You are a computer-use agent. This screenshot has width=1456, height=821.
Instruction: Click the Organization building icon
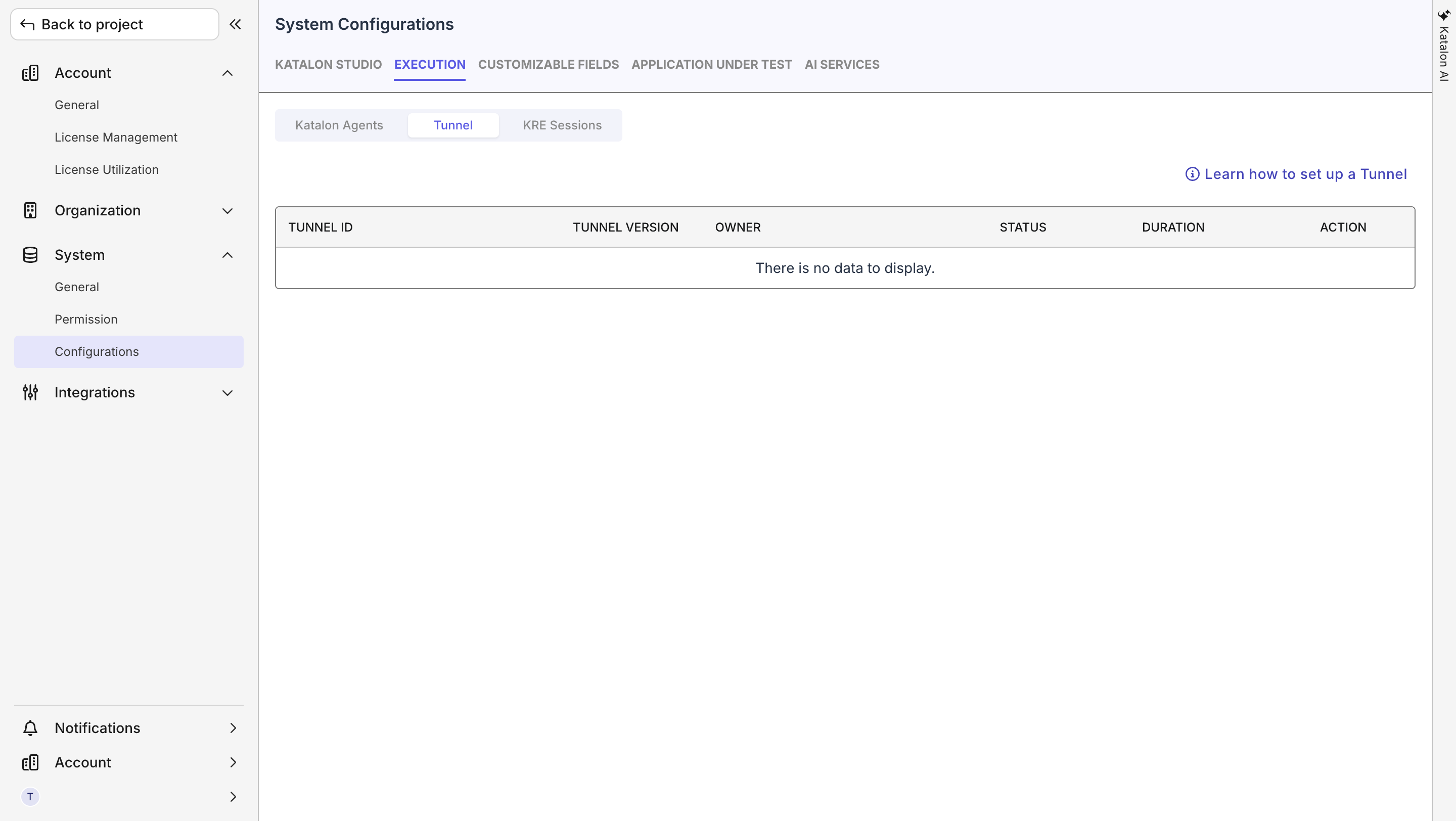(x=30, y=210)
